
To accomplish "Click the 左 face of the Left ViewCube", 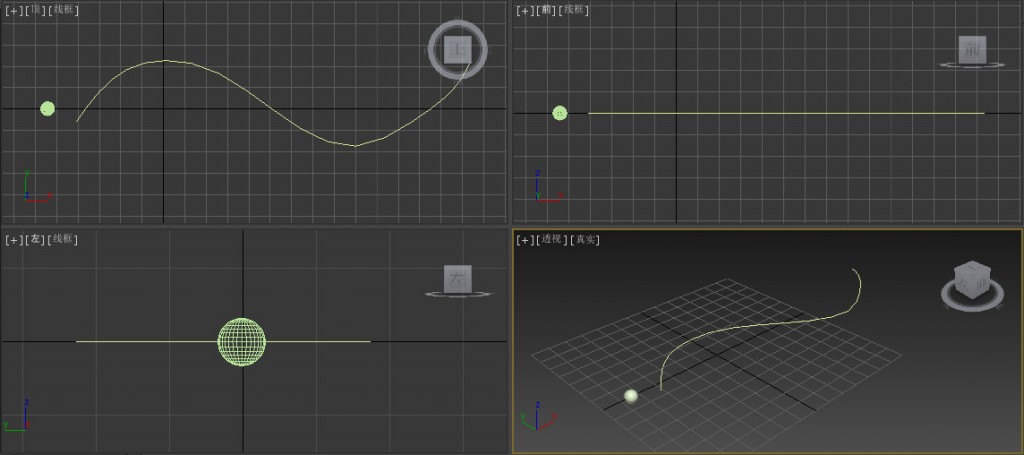I will click(458, 279).
